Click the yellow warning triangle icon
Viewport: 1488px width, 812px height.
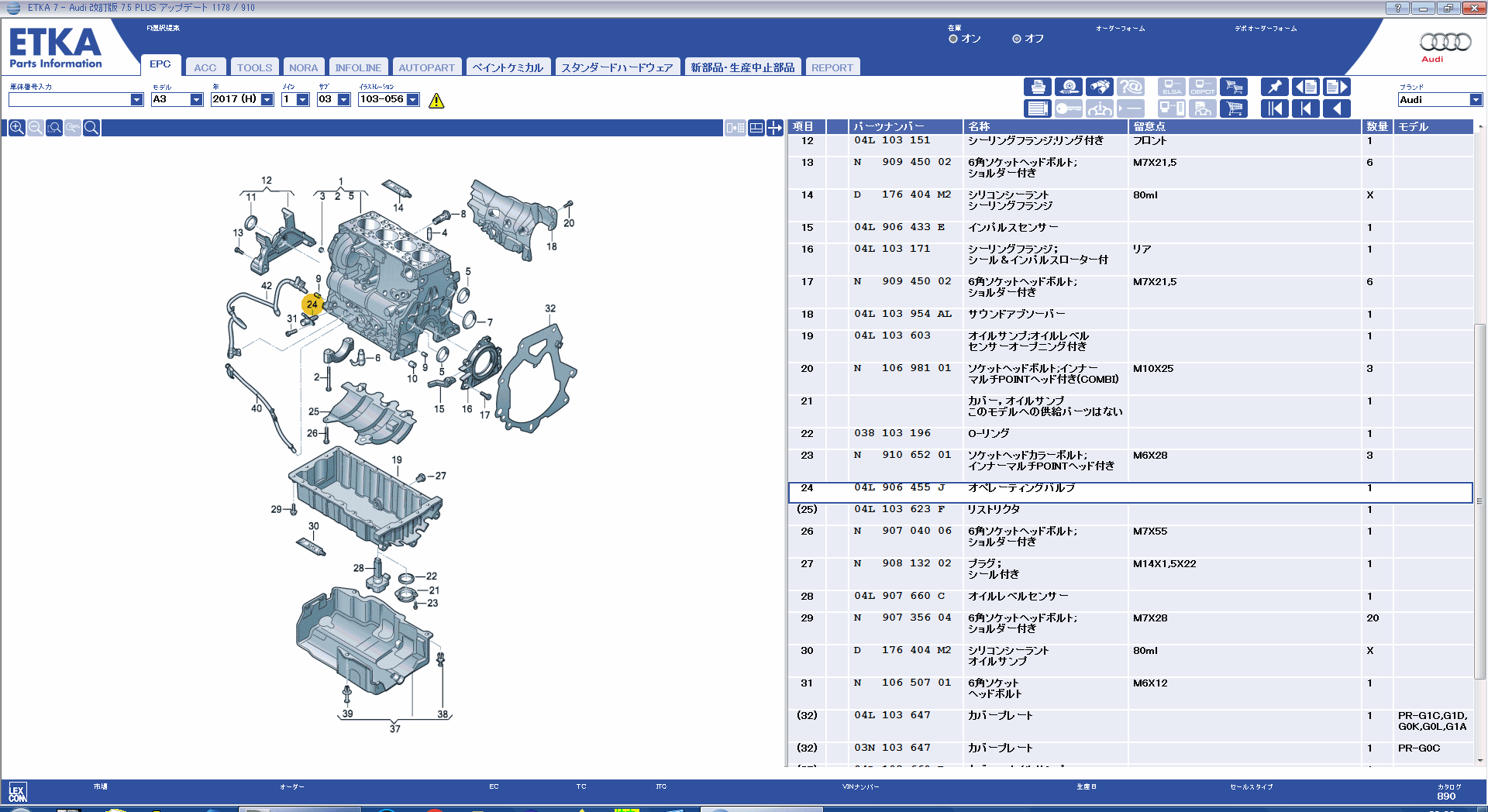[436, 101]
